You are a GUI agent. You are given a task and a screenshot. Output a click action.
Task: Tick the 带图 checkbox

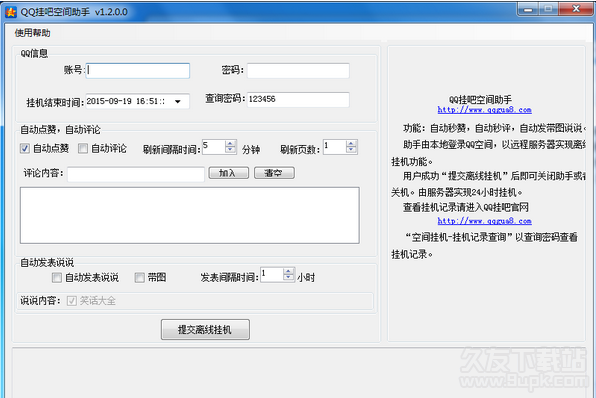tap(139, 278)
